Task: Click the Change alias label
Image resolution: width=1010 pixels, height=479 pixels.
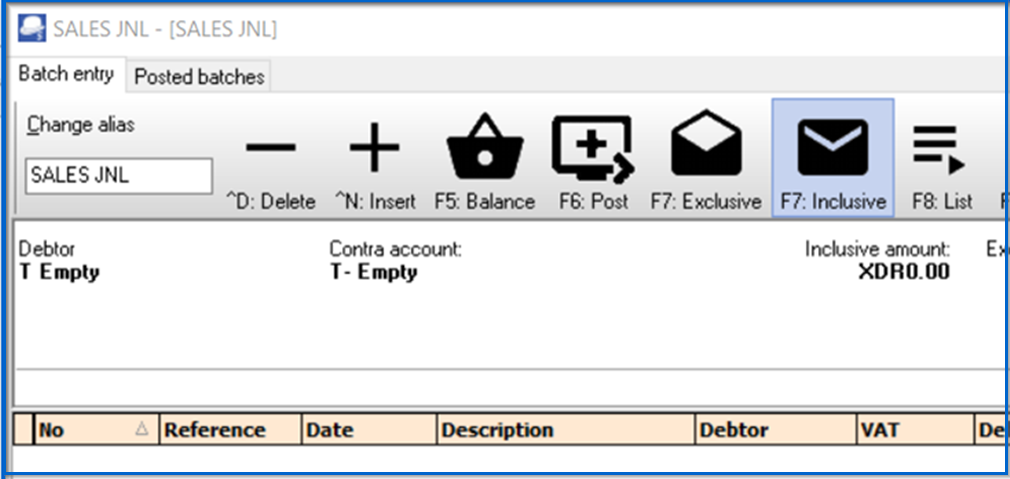Action: (81, 125)
